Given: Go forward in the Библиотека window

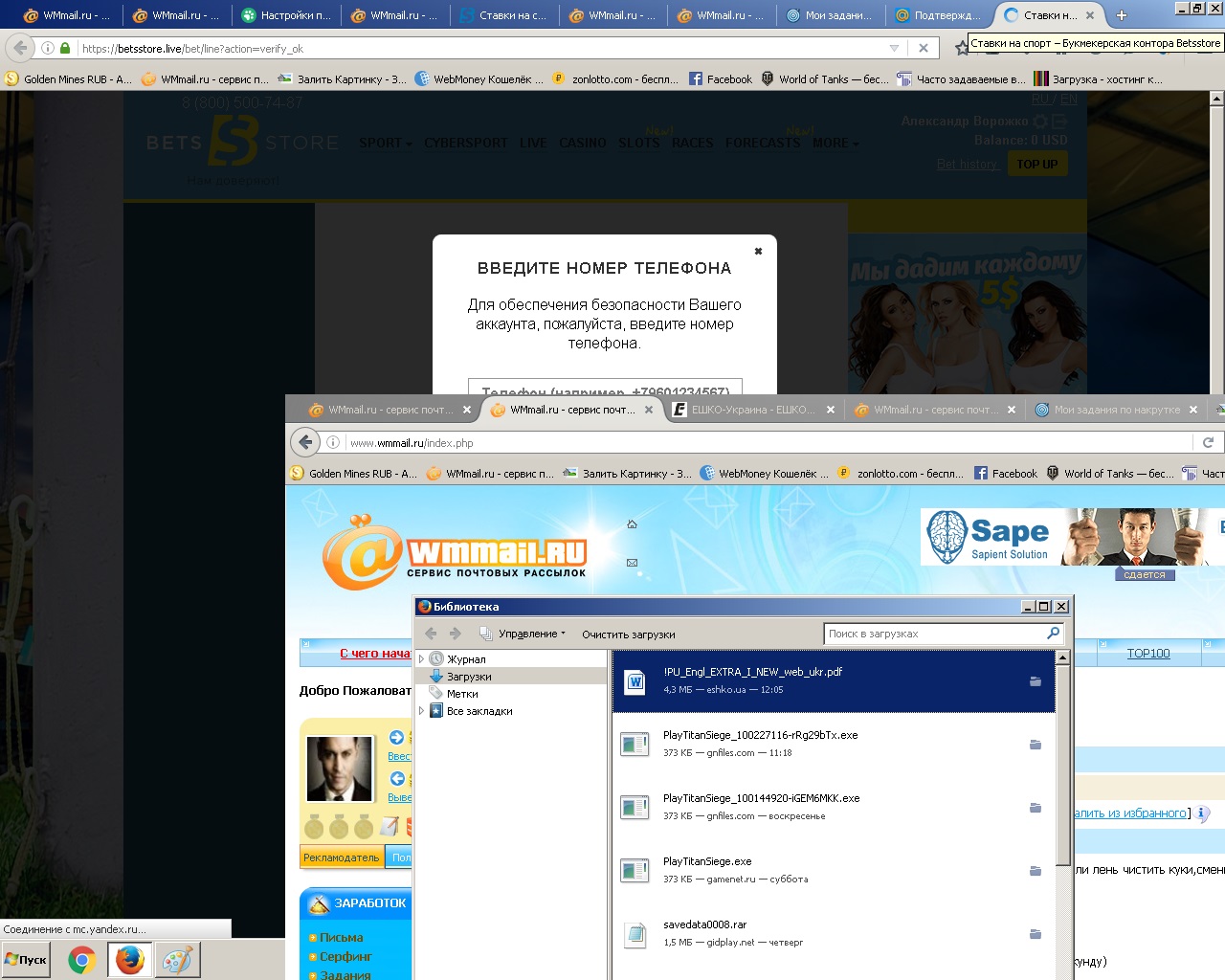Looking at the screenshot, I should pos(456,634).
